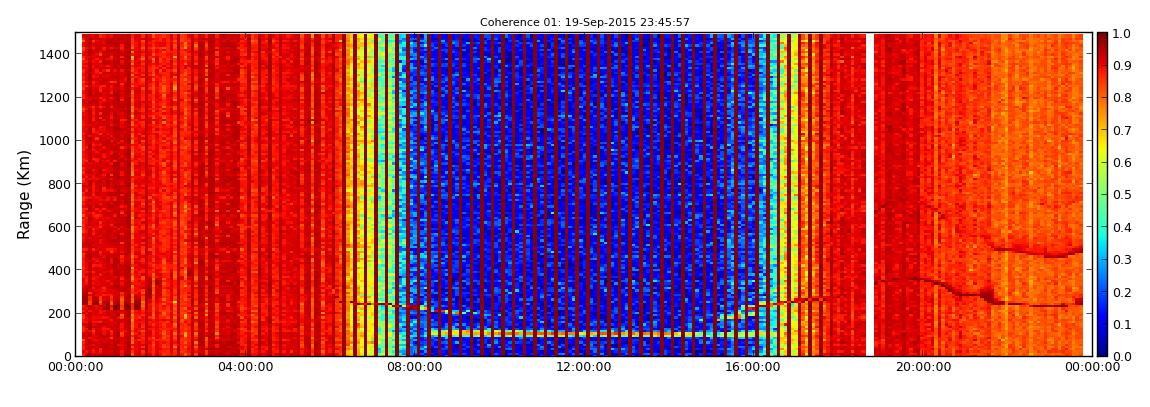Click the 20:00:00 time tick label
The image size is (1150, 407).
point(923,367)
